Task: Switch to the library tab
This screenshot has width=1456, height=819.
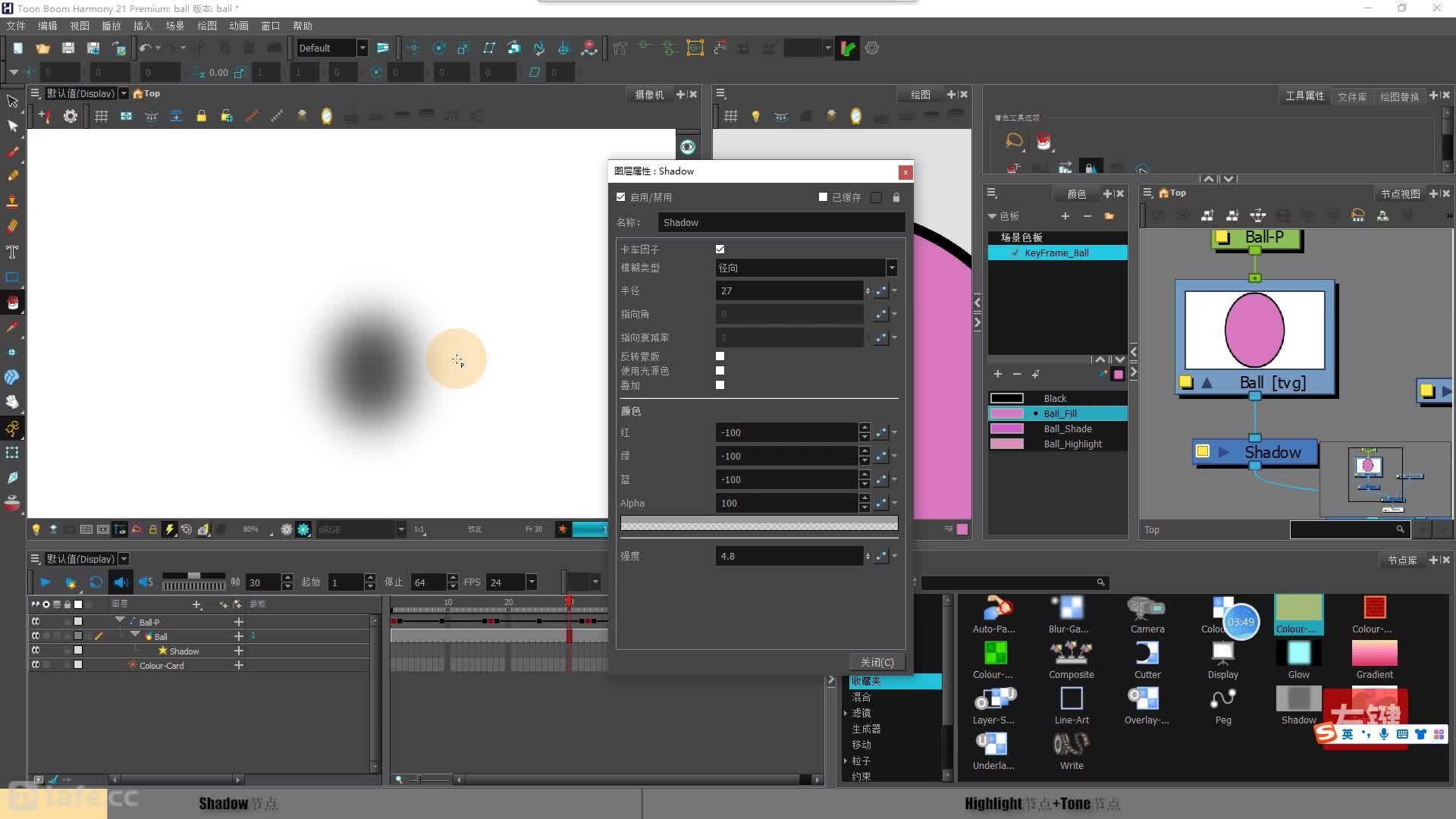Action: pos(1352,96)
